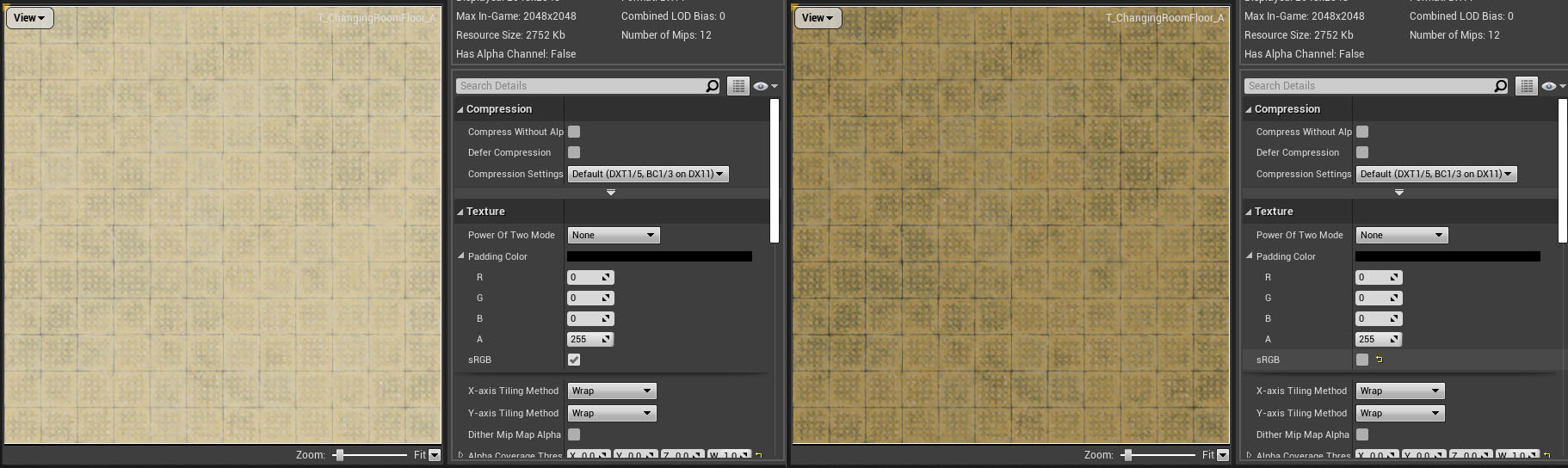The height and width of the screenshot is (468, 1568).
Task: Open the eye view options in left Details panel
Action: click(x=764, y=86)
